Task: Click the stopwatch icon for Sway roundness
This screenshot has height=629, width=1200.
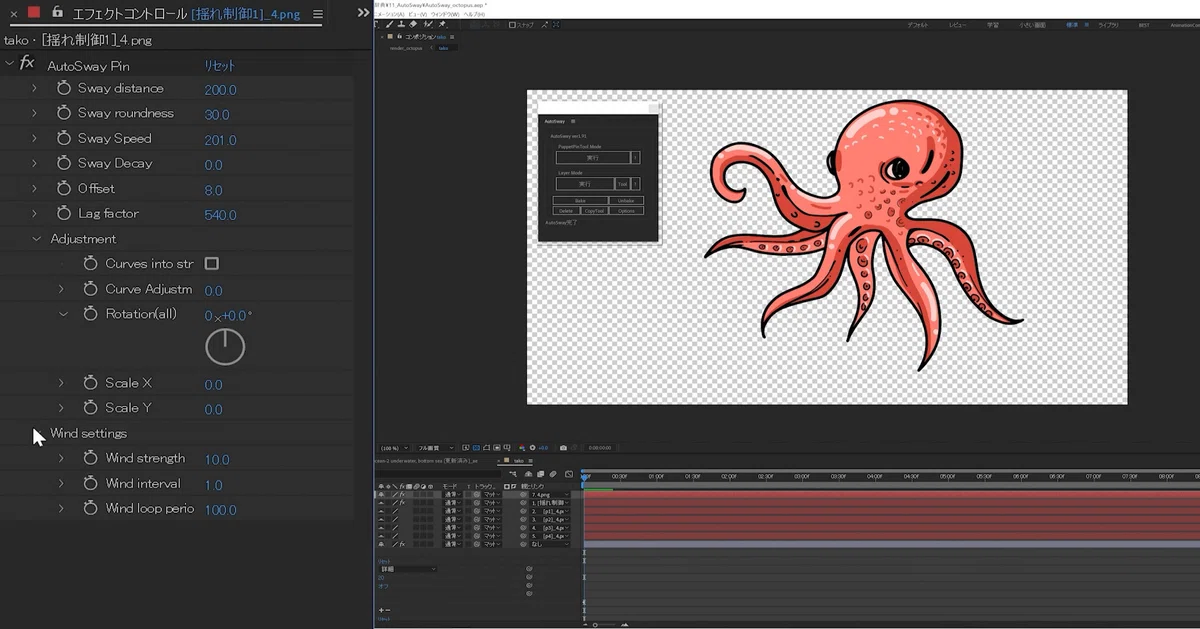Action: pyautogui.click(x=64, y=114)
